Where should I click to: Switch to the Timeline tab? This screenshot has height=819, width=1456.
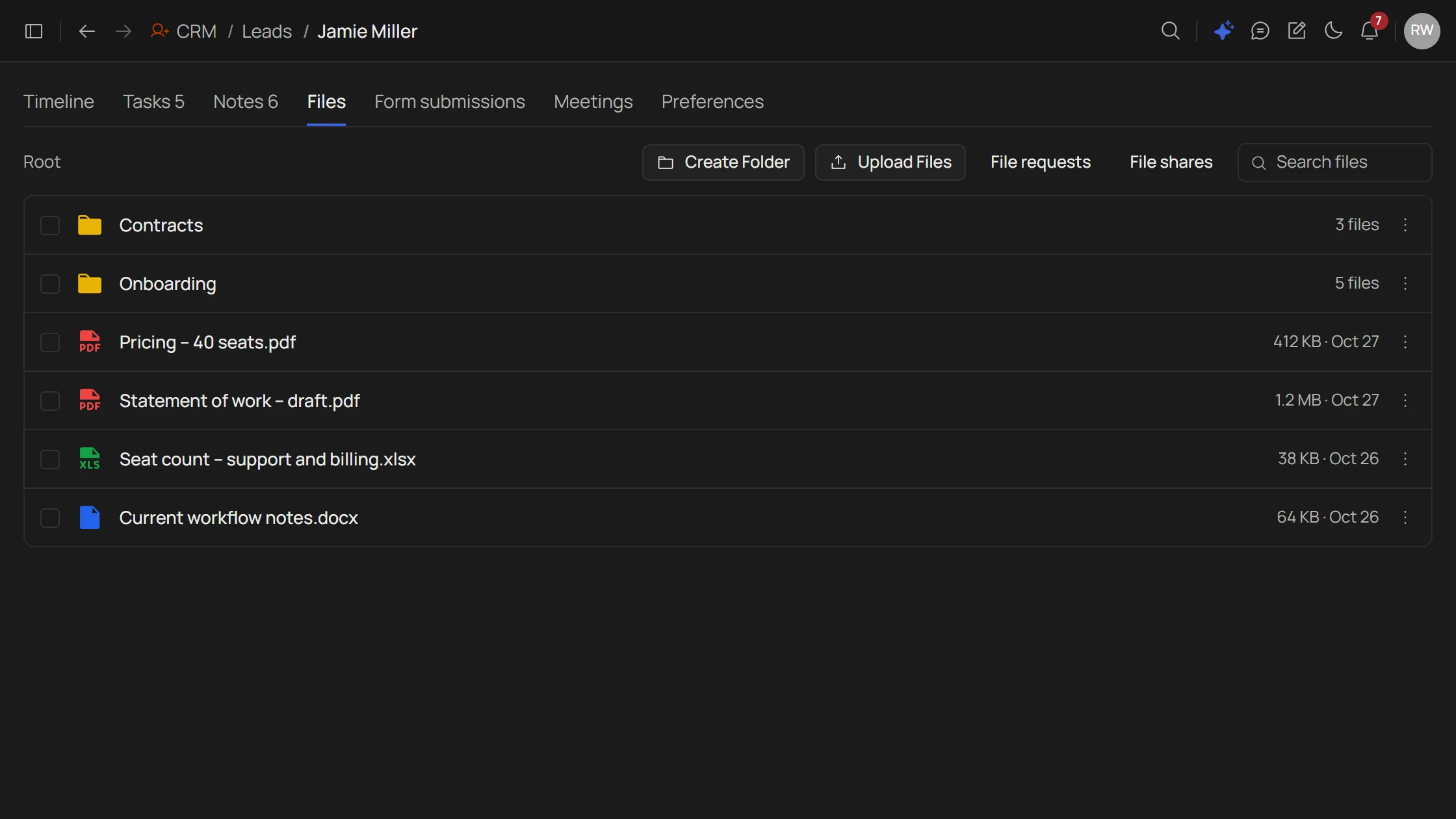58,101
